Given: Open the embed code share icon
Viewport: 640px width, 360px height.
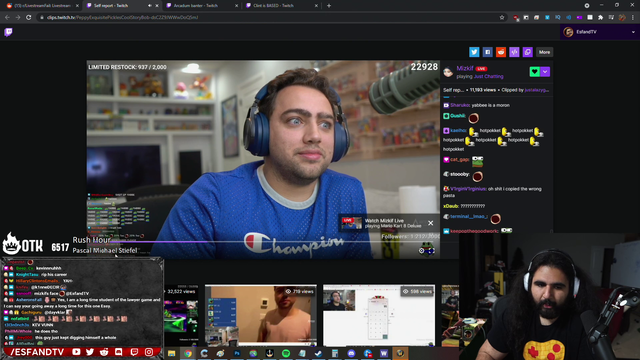Looking at the screenshot, I should click(x=514, y=52).
